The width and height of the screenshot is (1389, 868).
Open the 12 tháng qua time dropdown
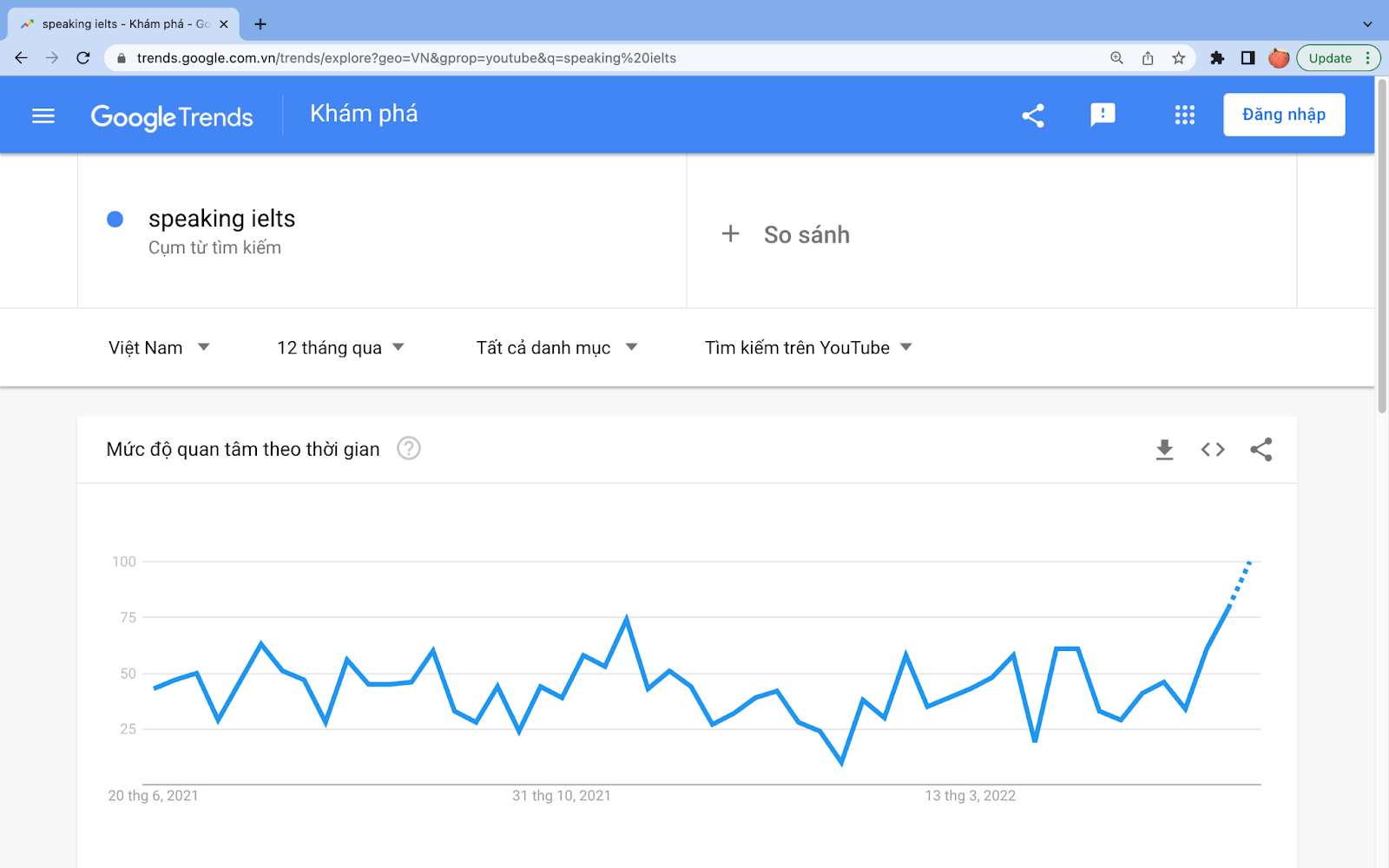(x=340, y=348)
